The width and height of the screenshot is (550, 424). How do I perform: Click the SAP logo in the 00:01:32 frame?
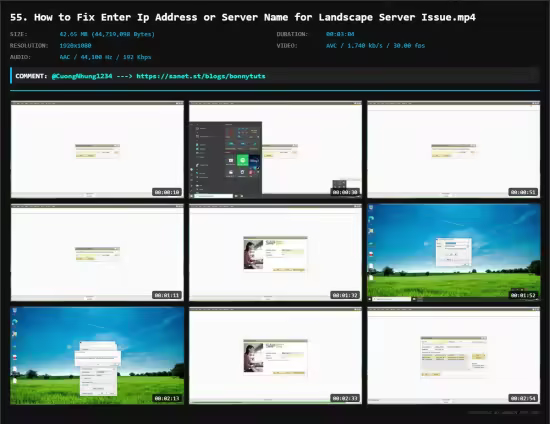tap(270, 243)
